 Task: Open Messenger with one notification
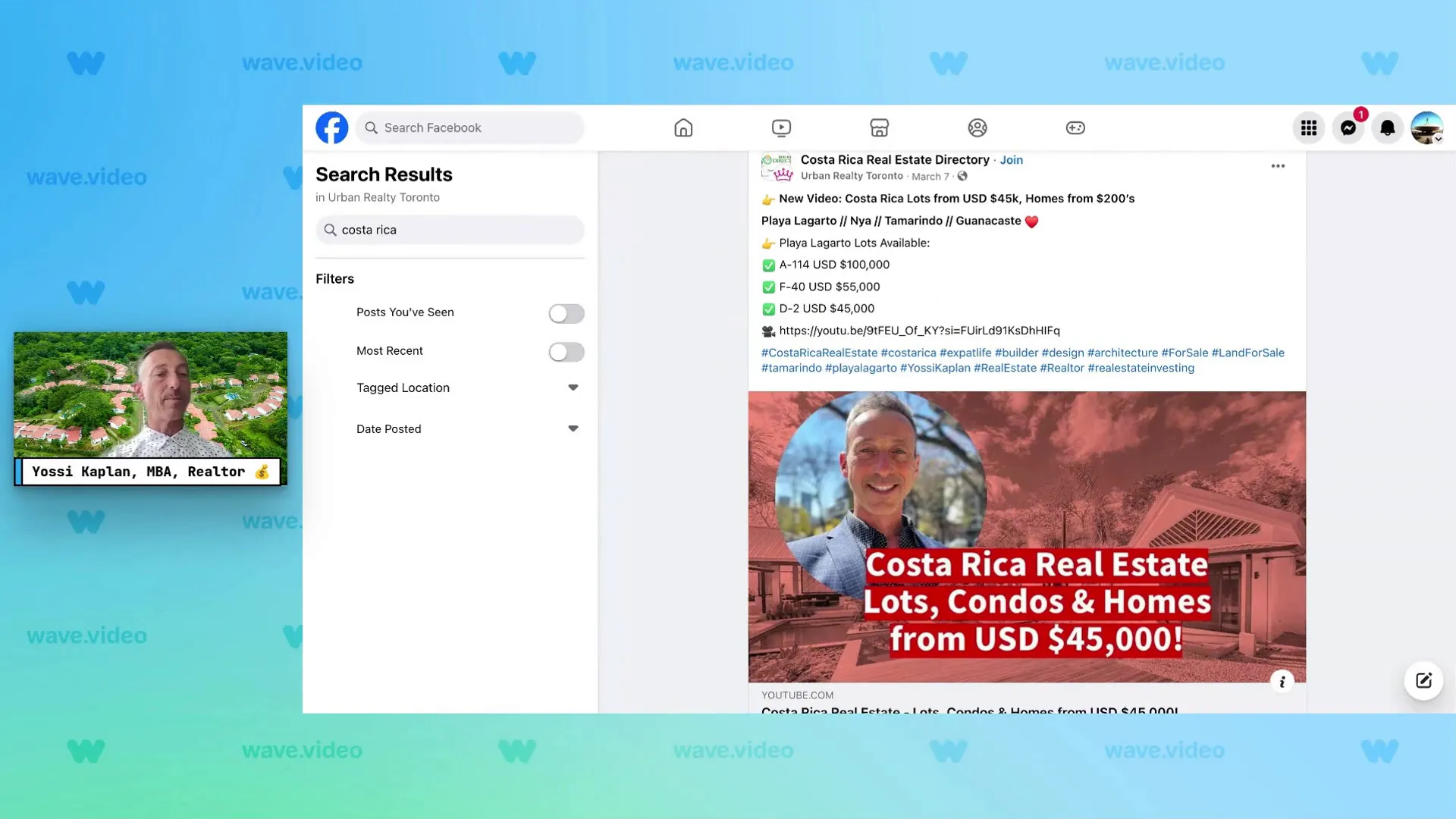1348,128
